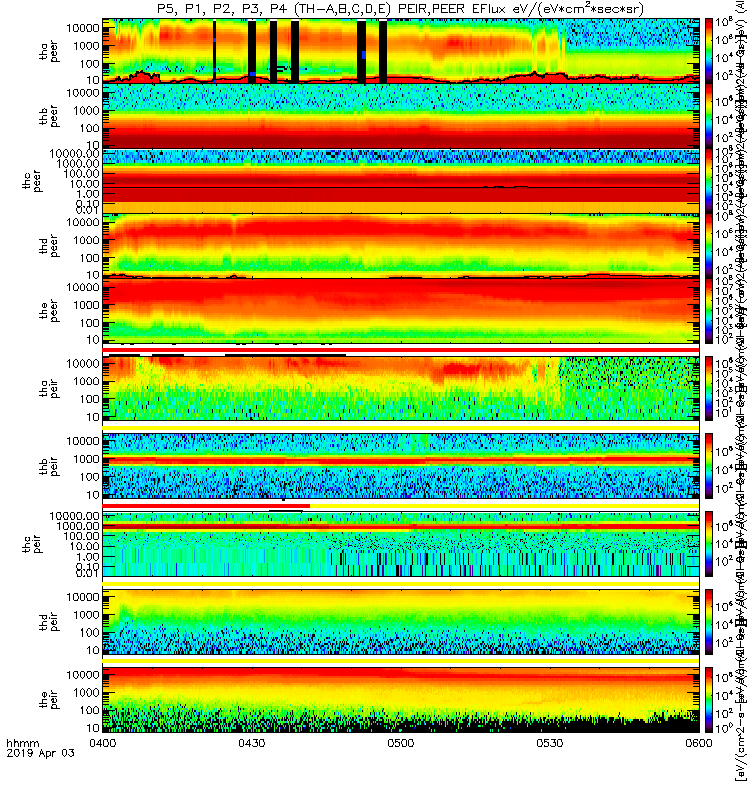Click inside the thd peir spectrogram
The height and width of the screenshot is (800, 750).
401,621
